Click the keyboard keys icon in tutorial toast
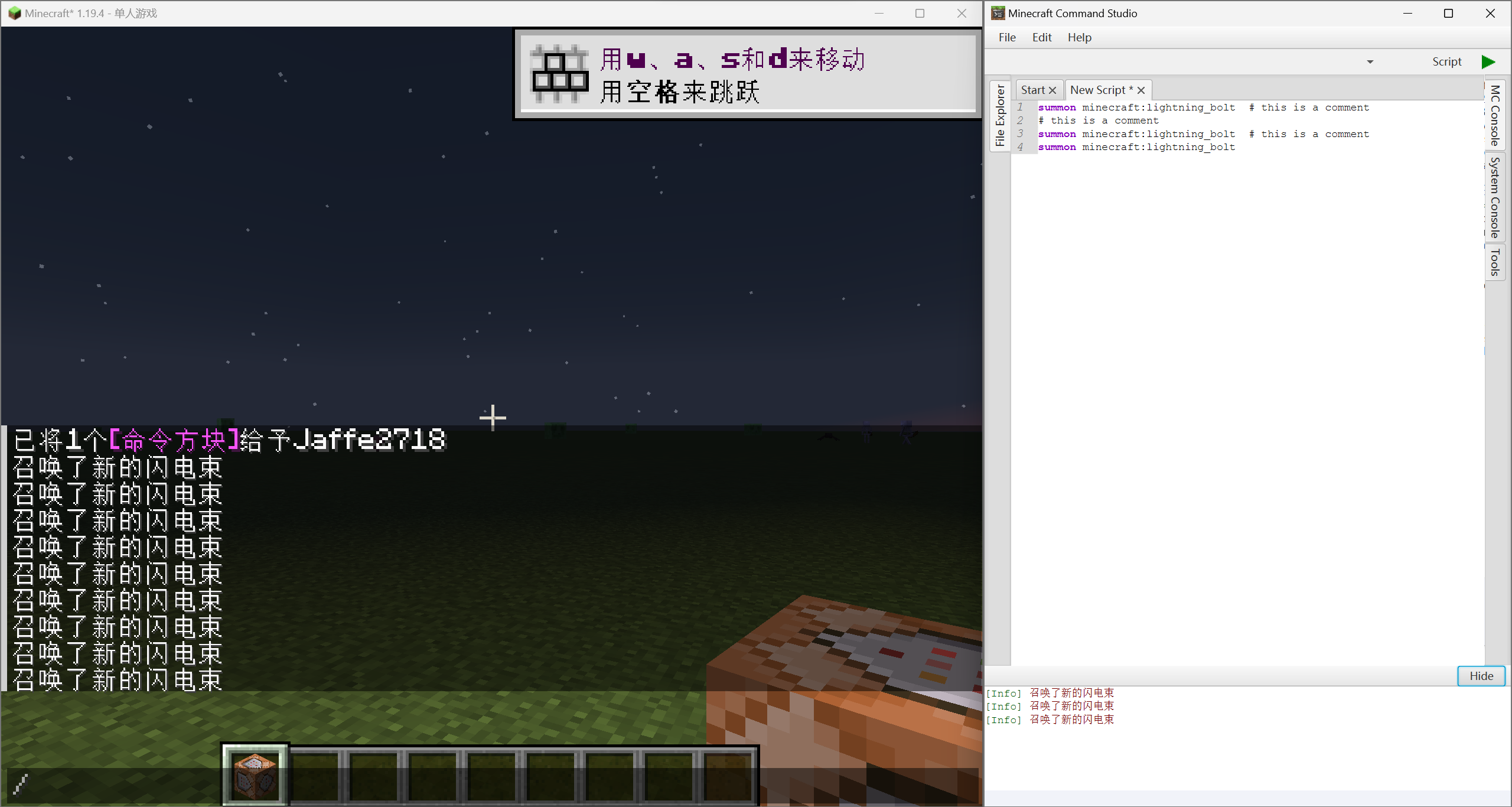Screen dimensions: 1512x807 [559, 74]
